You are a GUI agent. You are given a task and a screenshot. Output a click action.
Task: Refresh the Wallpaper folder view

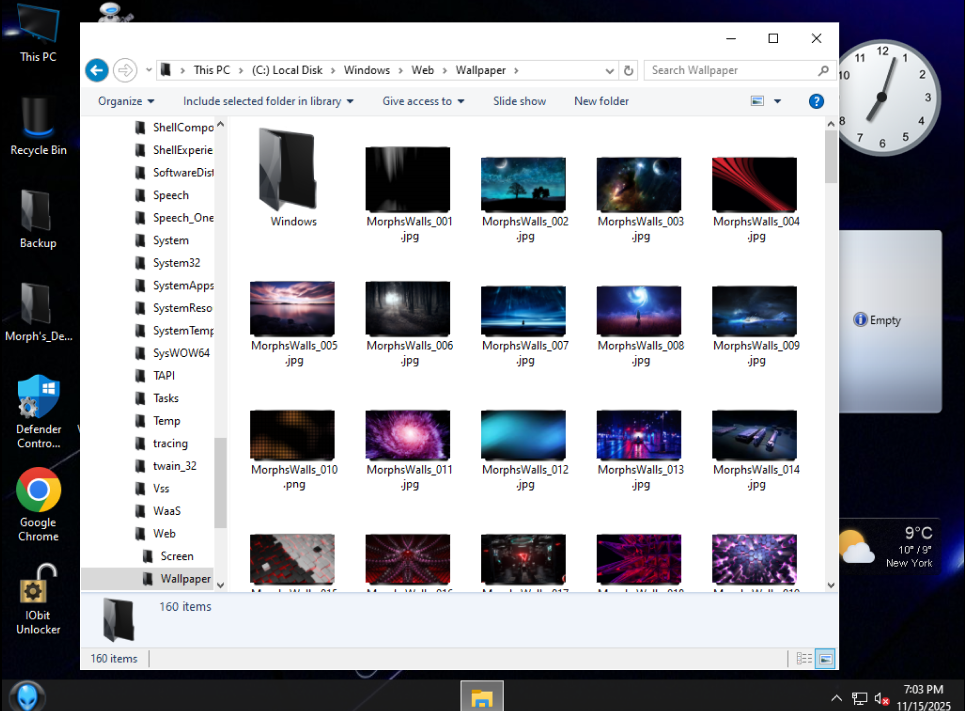tap(629, 70)
